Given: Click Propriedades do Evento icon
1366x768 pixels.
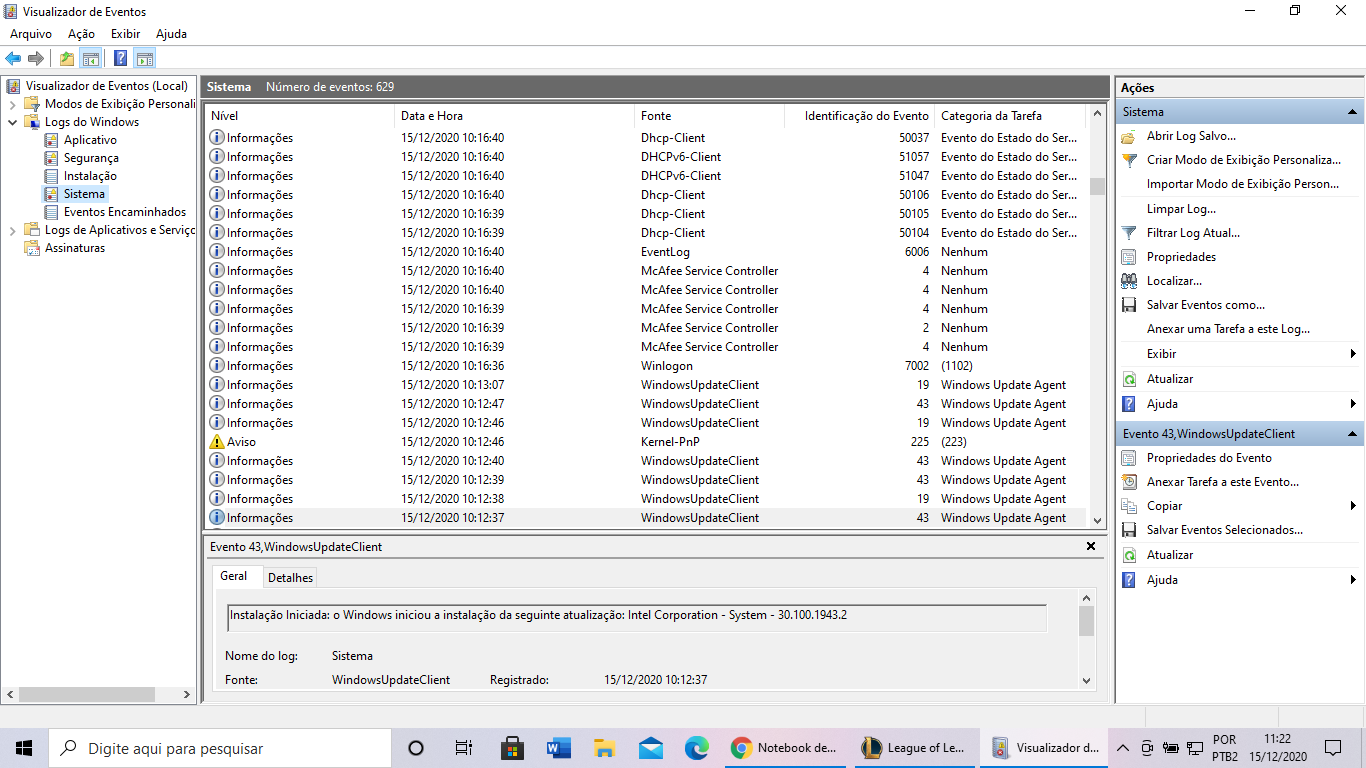Looking at the screenshot, I should pos(1129,458).
